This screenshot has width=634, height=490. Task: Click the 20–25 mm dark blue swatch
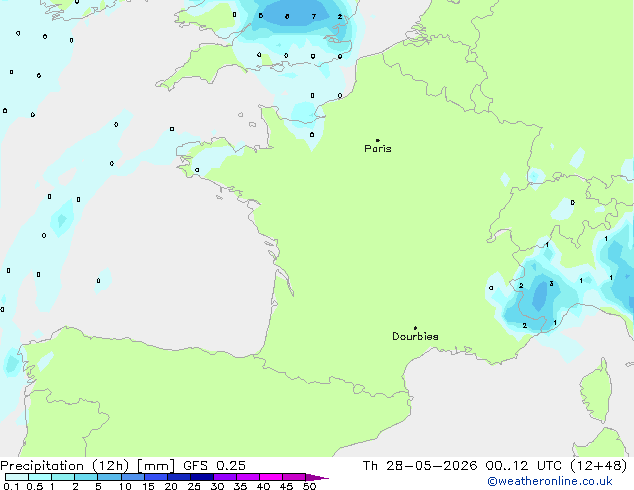coord(179,477)
